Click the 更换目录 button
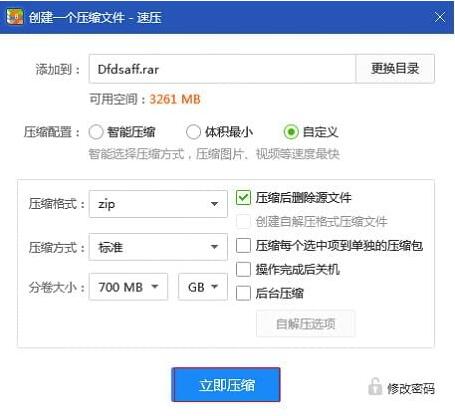 pos(395,69)
